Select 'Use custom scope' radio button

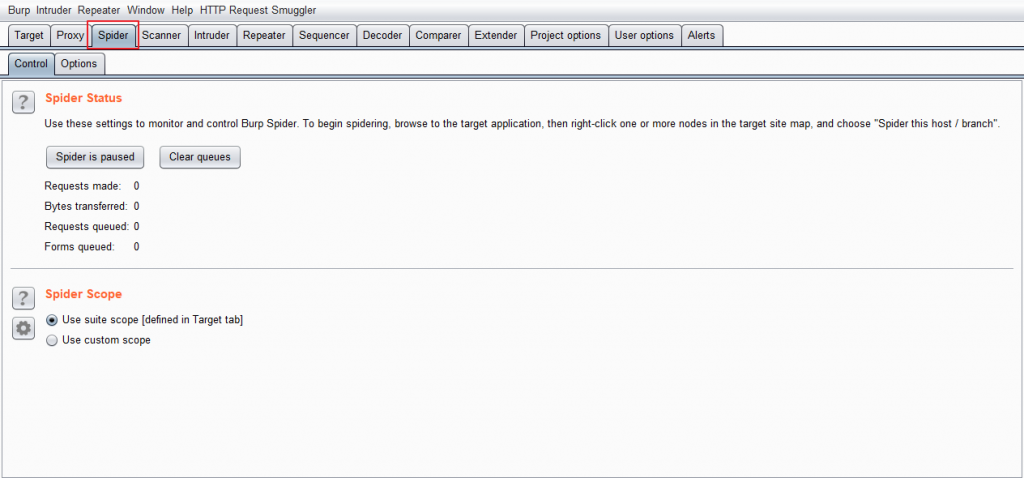52,340
